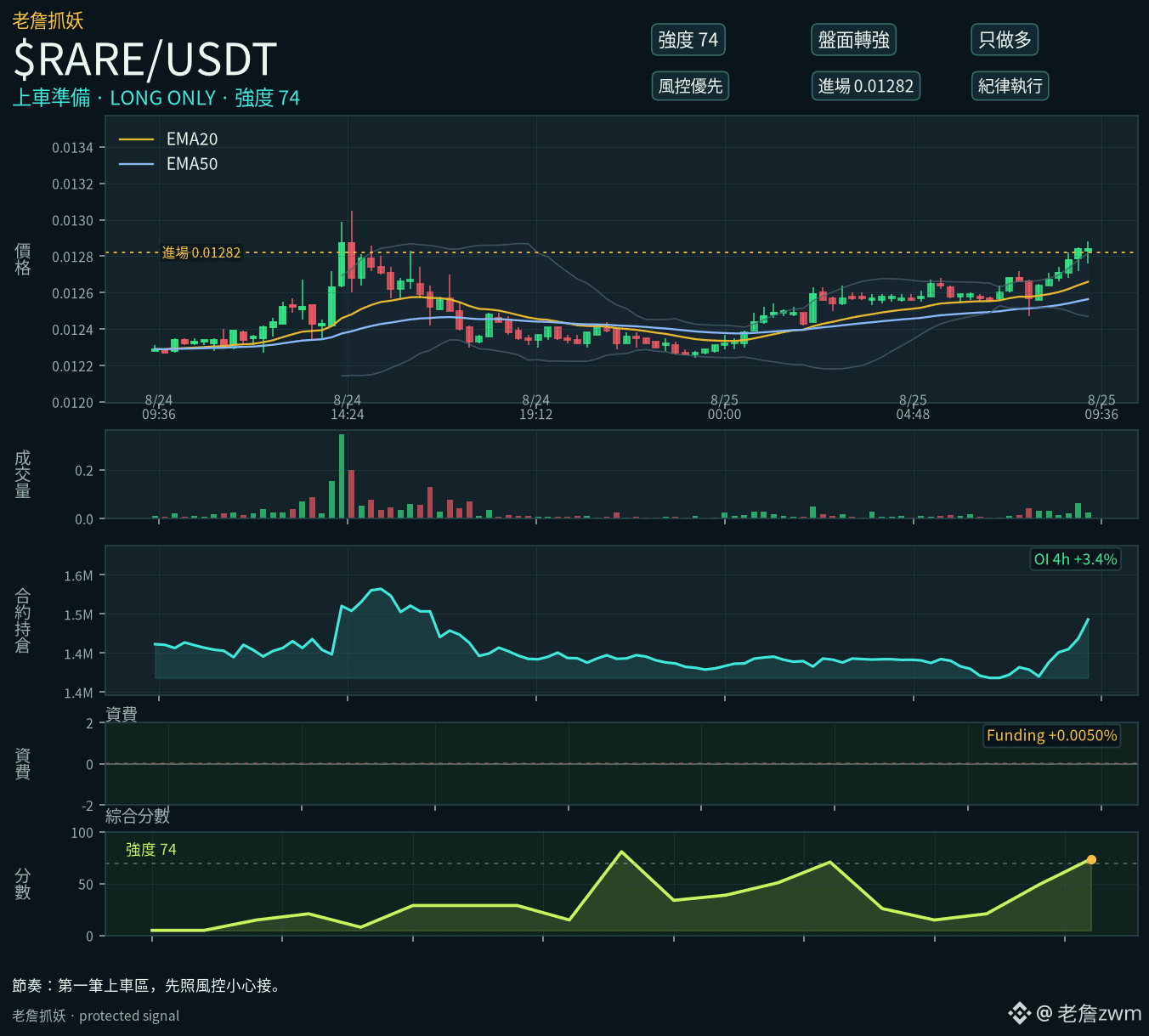
Task: Click the 資費 panel title above funding chart
Action: [122, 715]
